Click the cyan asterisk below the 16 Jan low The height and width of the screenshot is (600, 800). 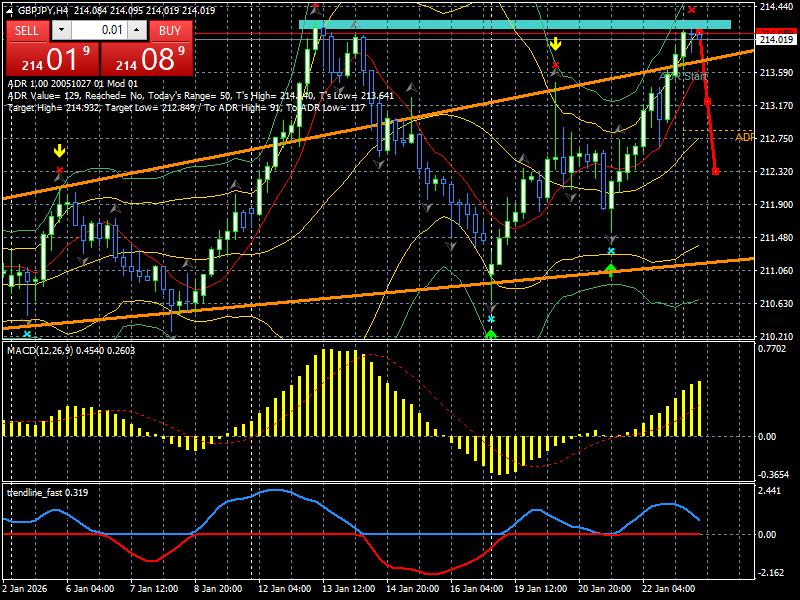tap(491, 319)
